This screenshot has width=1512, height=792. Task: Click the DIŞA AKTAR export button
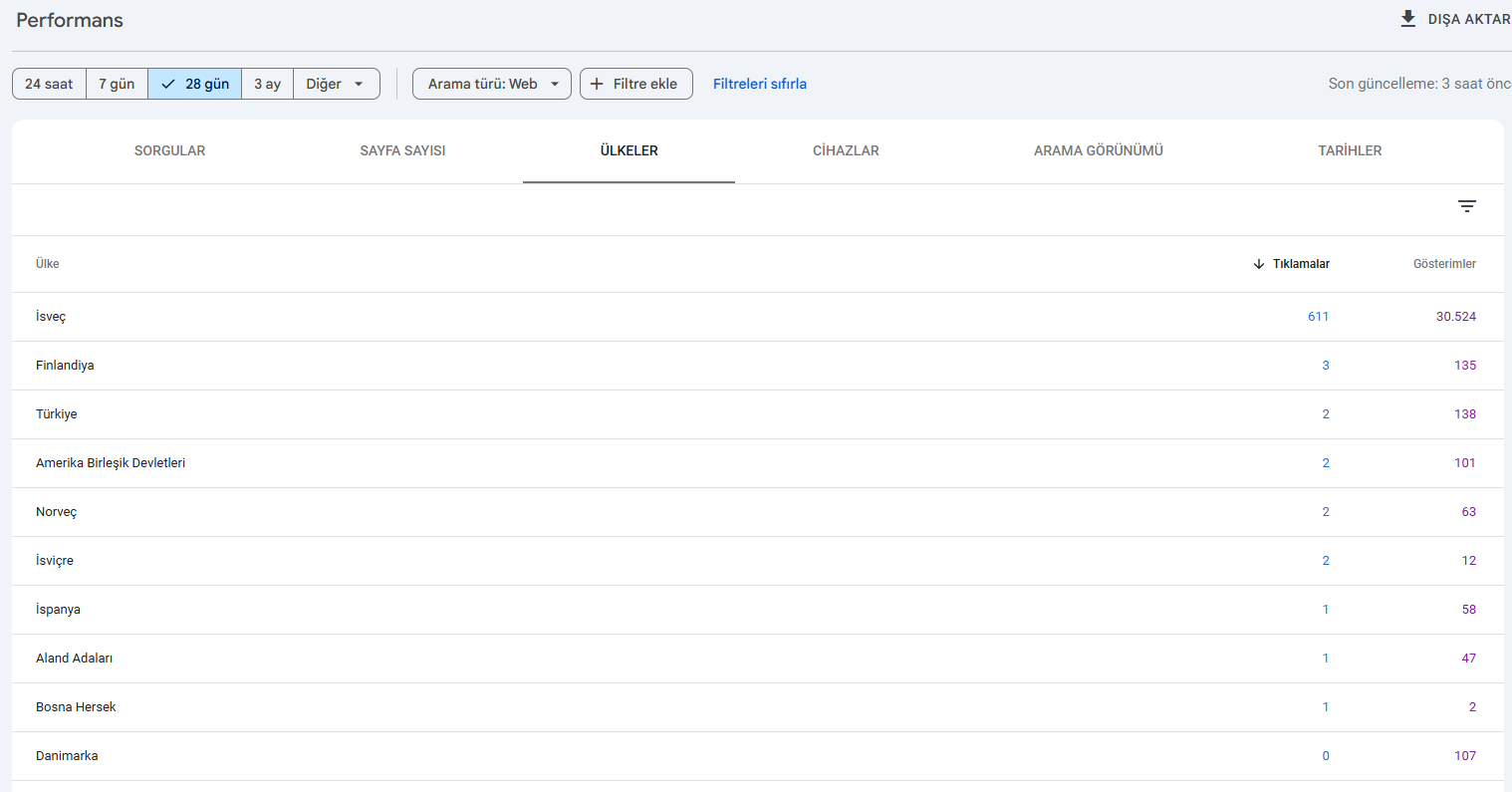coord(1455,19)
